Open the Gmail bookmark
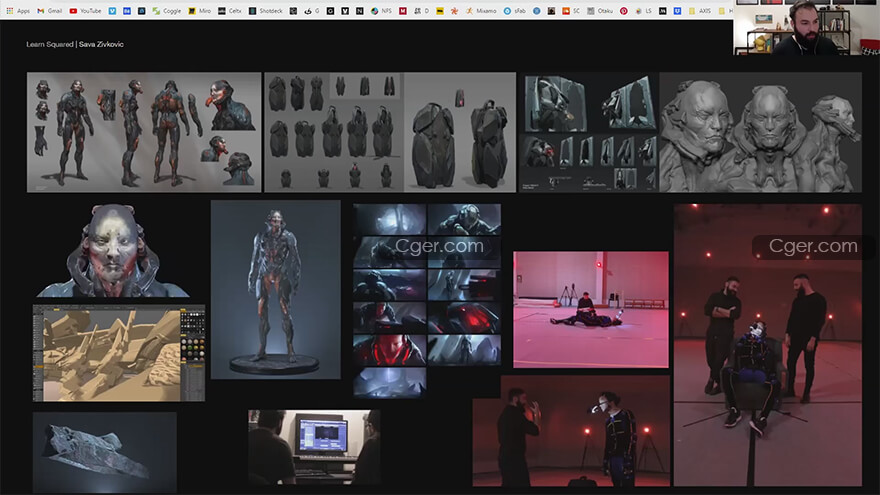This screenshot has width=880, height=495. [49, 11]
